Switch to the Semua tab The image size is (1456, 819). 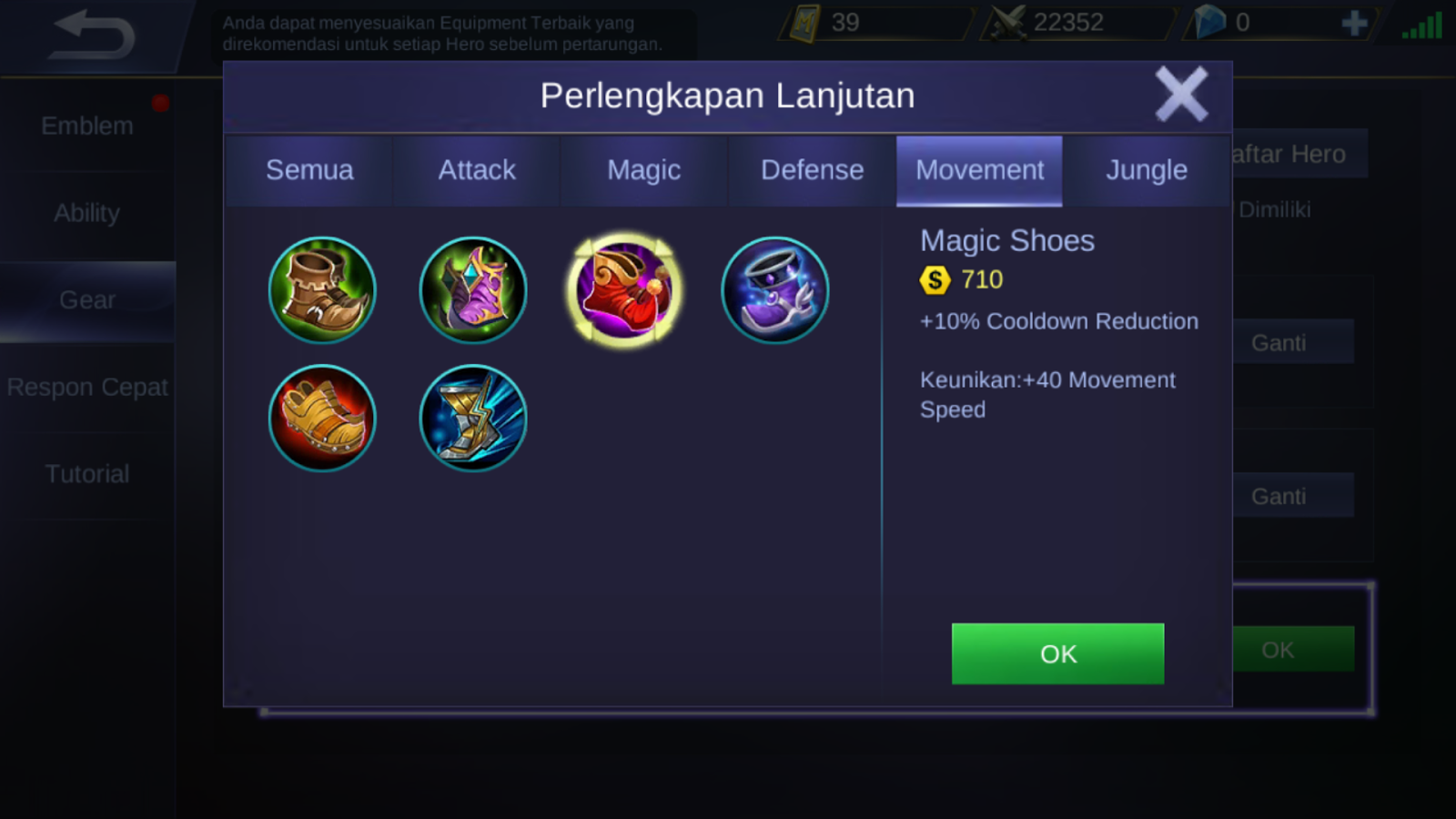[309, 170]
